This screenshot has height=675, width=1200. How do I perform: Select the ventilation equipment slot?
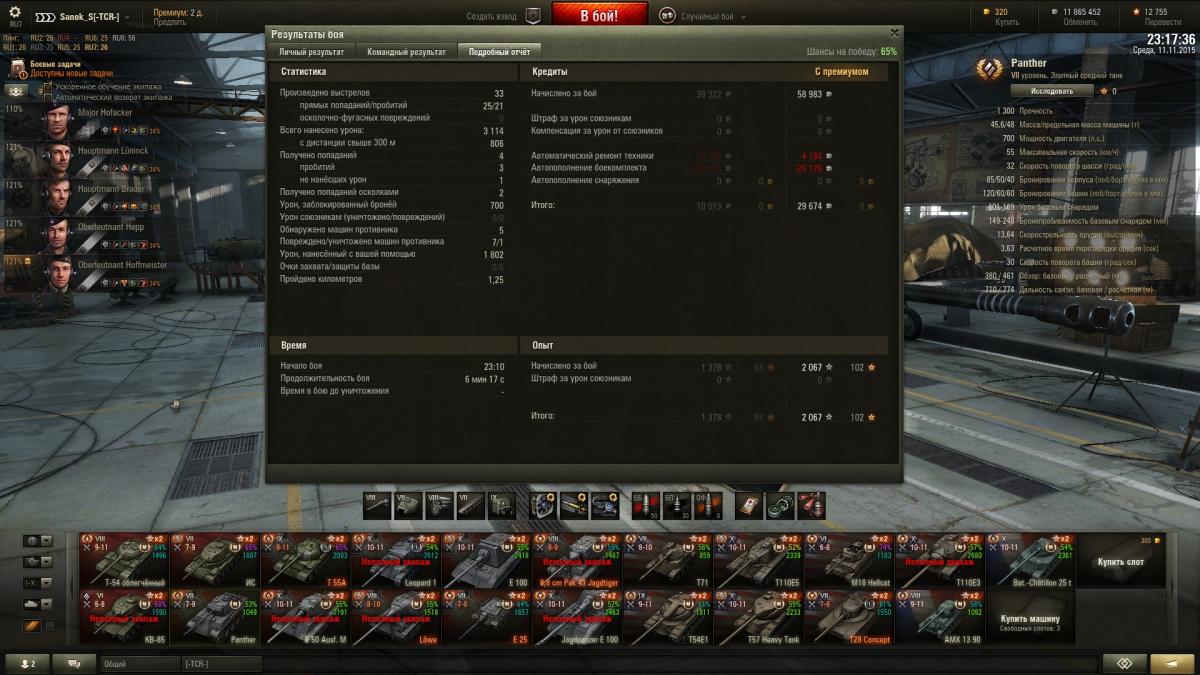[543, 505]
